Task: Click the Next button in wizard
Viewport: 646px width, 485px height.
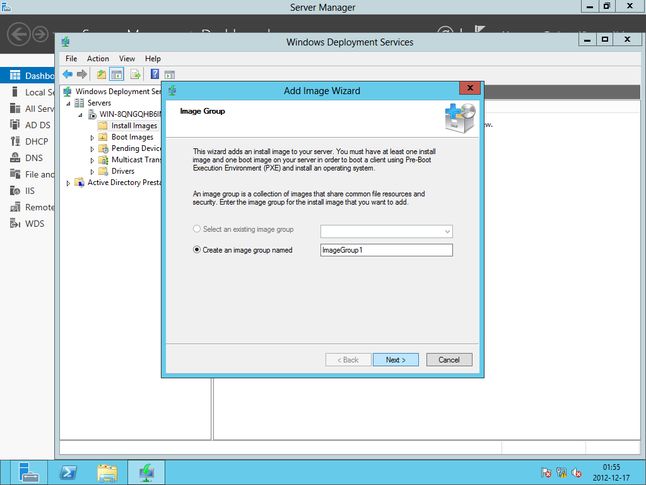Action: coord(396,360)
